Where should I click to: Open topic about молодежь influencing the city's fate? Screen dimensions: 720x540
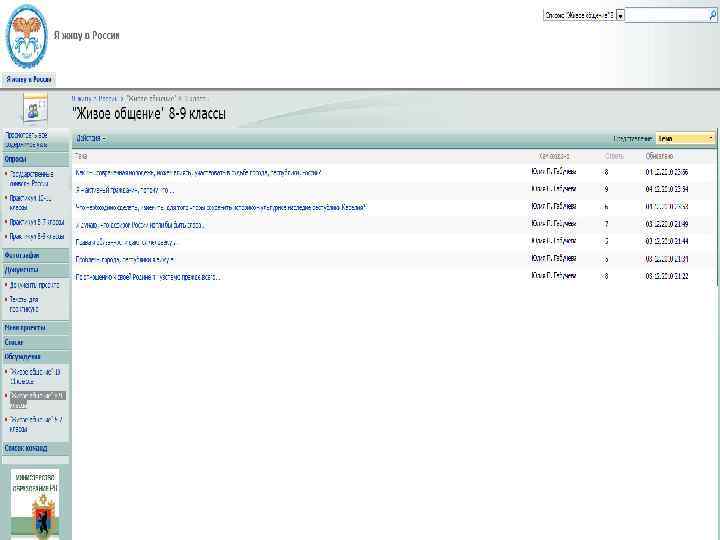[x=198, y=173]
